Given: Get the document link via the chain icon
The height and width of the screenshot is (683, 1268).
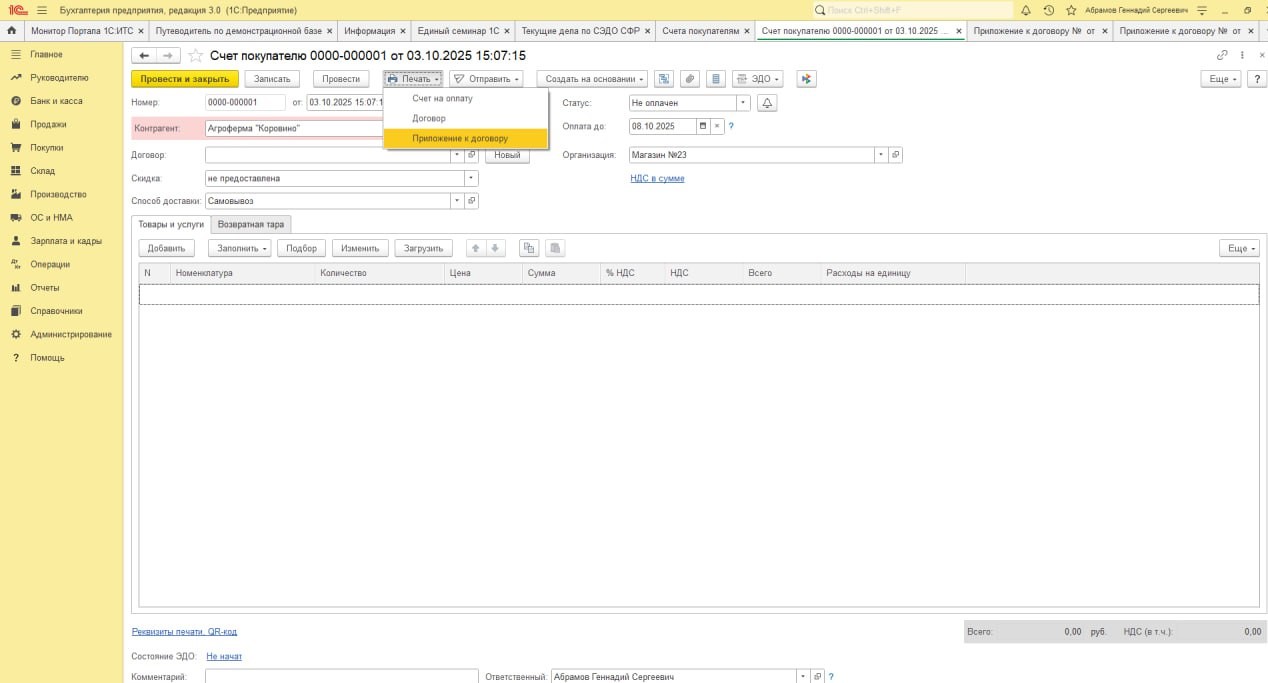Looking at the screenshot, I should coord(1222,56).
